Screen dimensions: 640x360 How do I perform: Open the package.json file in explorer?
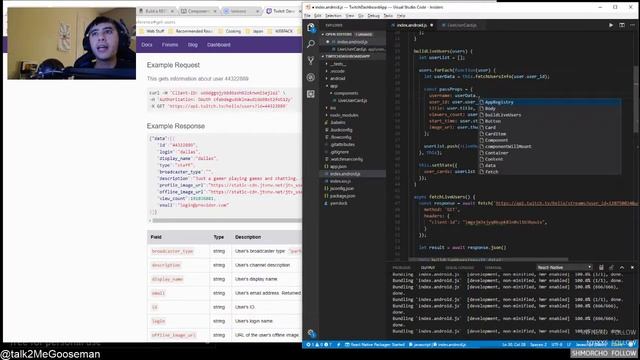tap(352, 196)
